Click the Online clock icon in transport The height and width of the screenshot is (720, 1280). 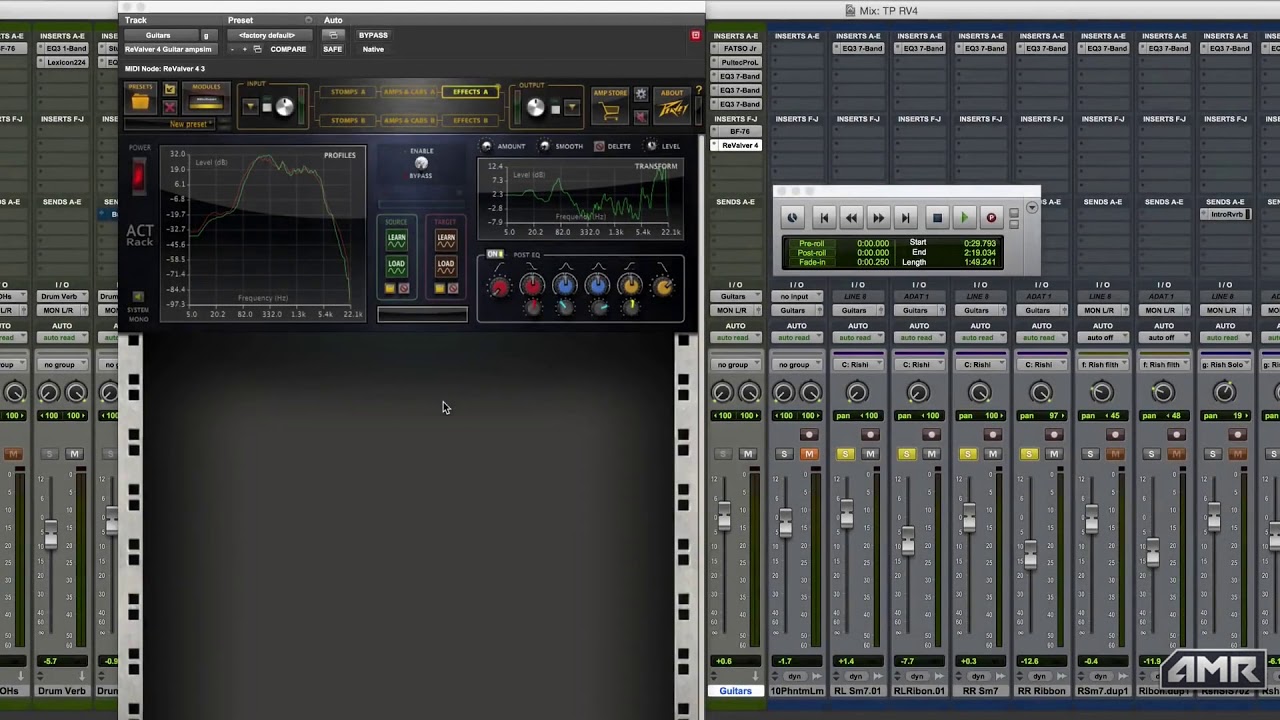(x=792, y=218)
